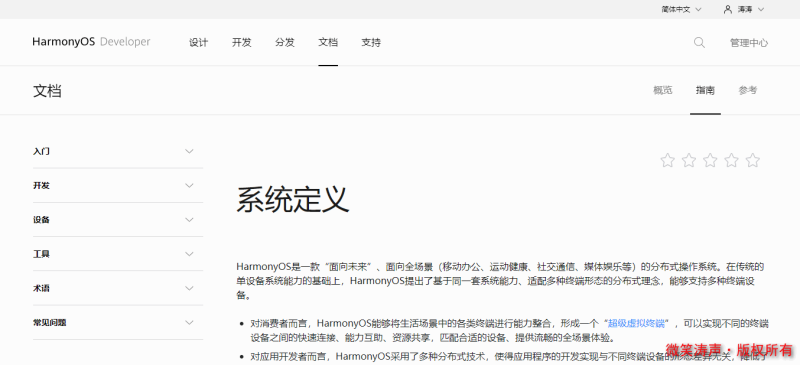Click the user profile icon
The height and width of the screenshot is (365, 800).
[x=728, y=9]
